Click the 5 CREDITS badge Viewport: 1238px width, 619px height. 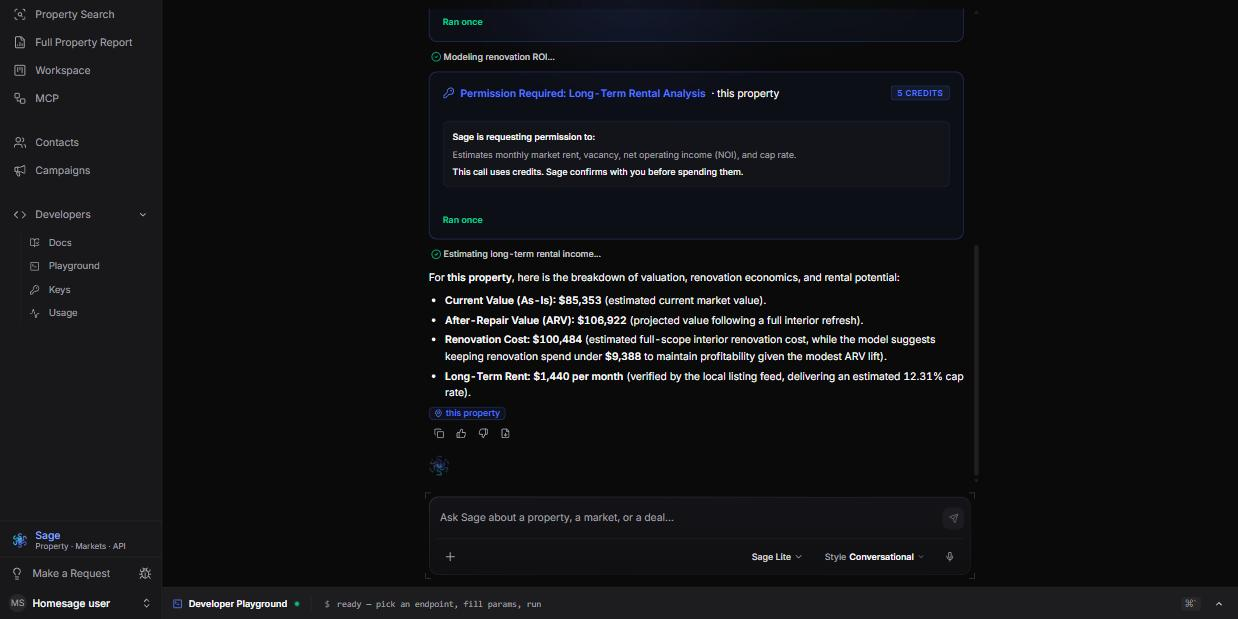pos(919,93)
